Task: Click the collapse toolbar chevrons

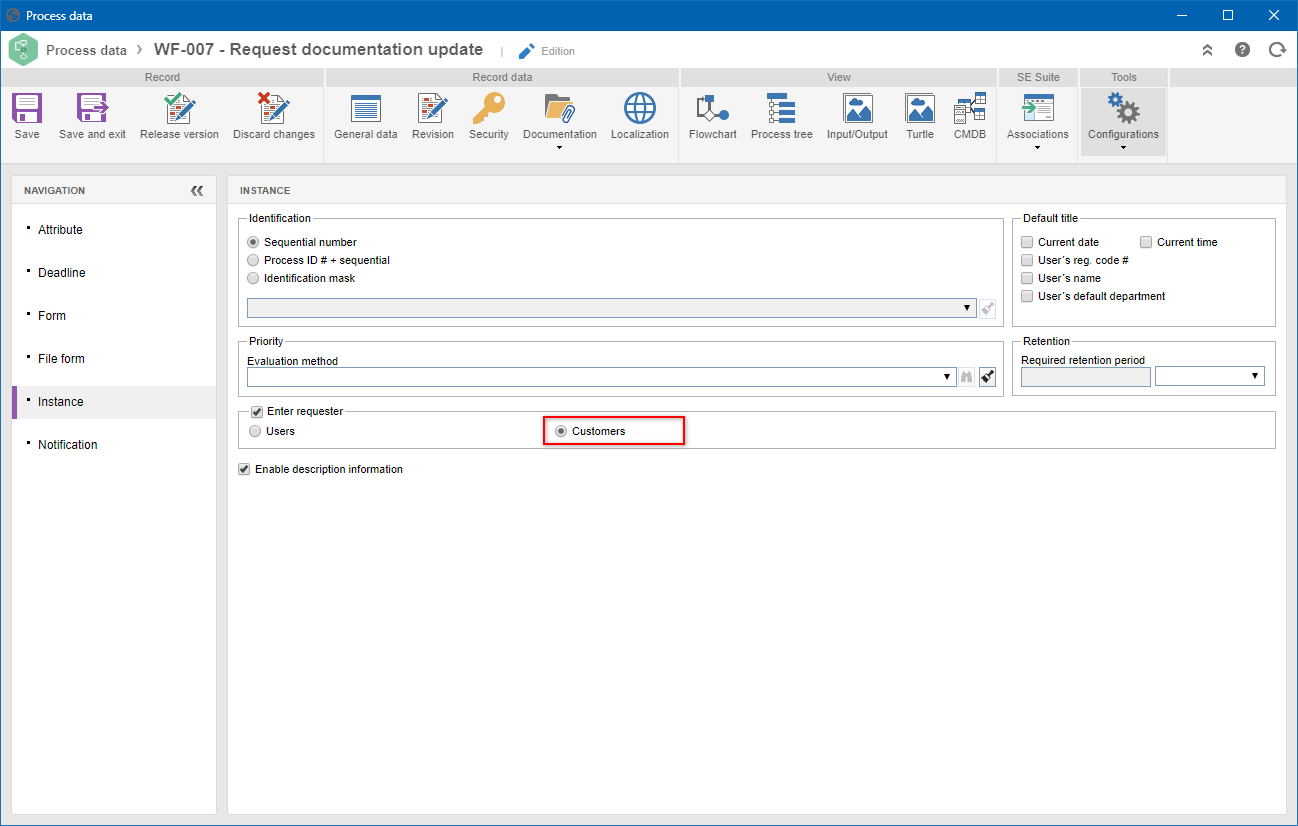Action: [x=1207, y=49]
